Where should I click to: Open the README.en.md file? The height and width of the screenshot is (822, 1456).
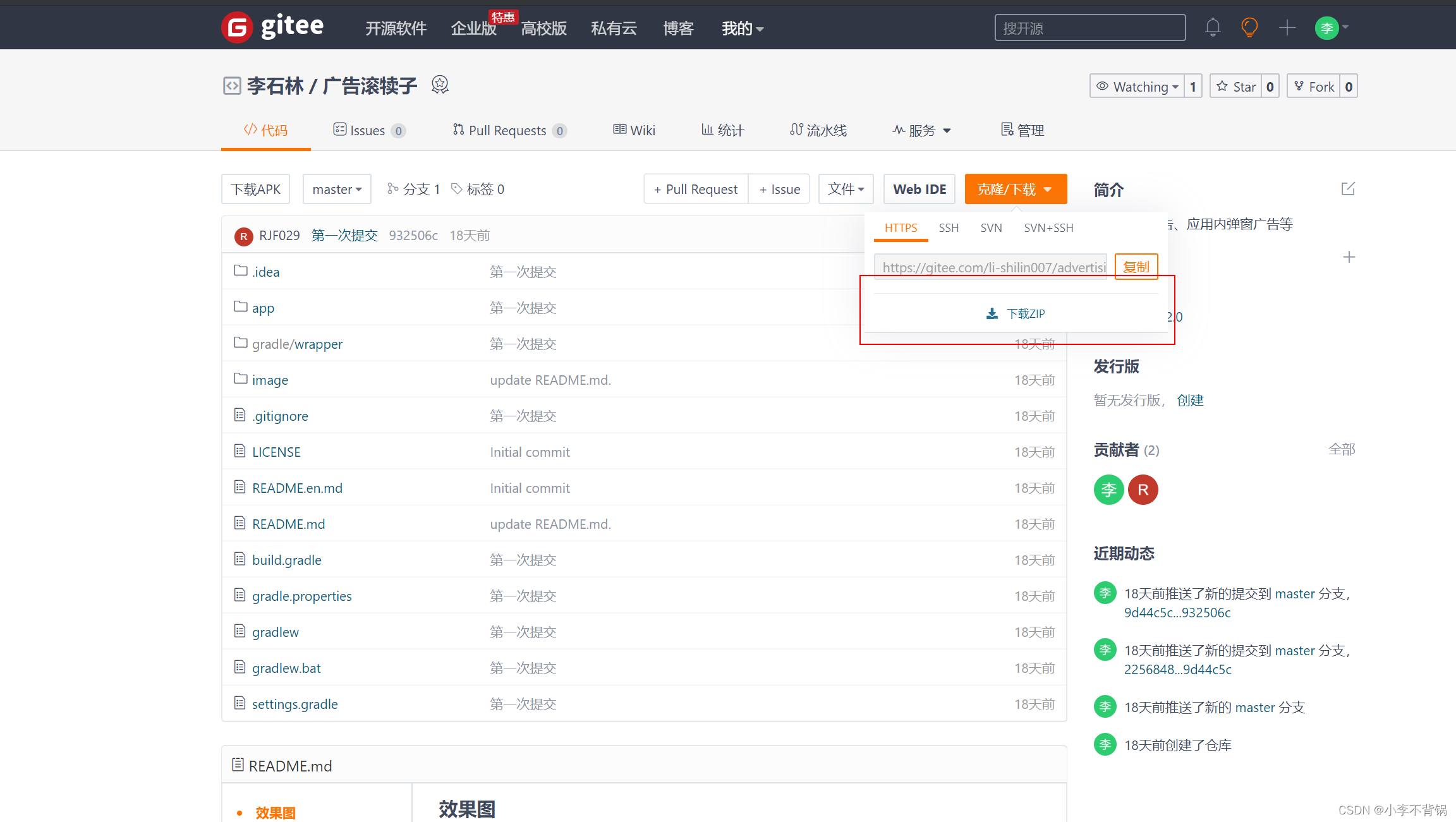click(x=297, y=488)
